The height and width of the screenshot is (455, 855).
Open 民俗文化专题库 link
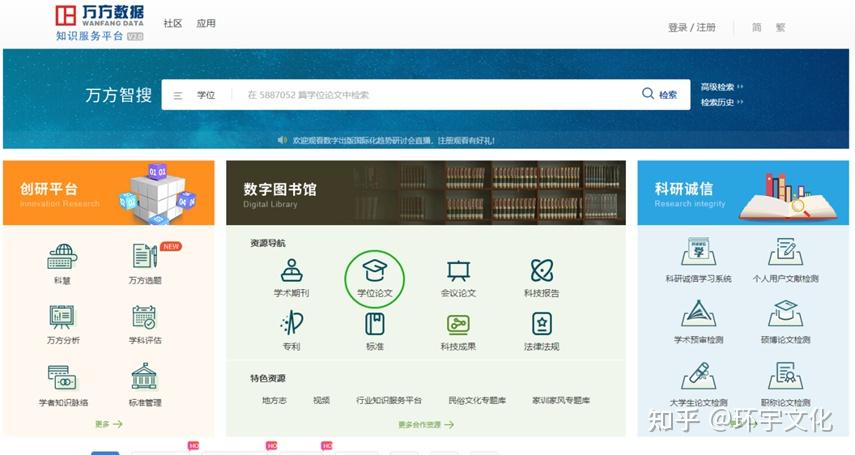click(477, 400)
